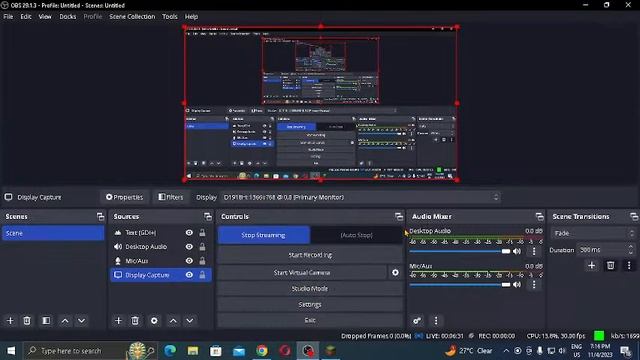The width and height of the screenshot is (640, 360).
Task: Add a new source with plus icon
Action: (x=118, y=321)
